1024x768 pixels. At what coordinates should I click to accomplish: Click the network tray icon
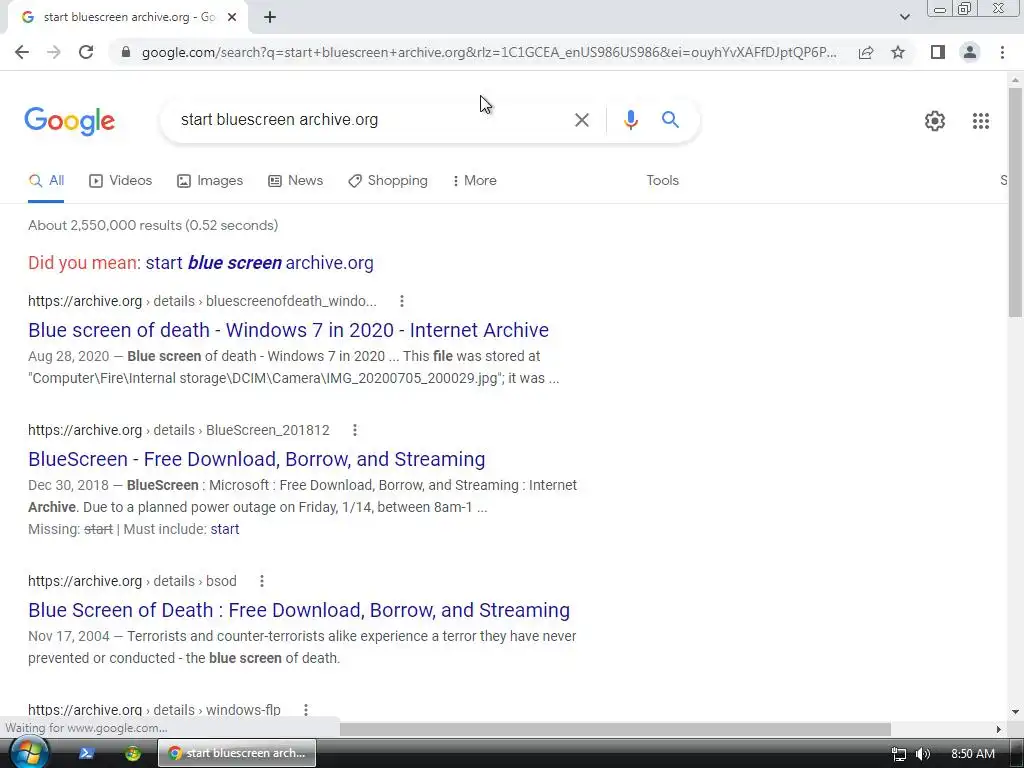[899, 754]
